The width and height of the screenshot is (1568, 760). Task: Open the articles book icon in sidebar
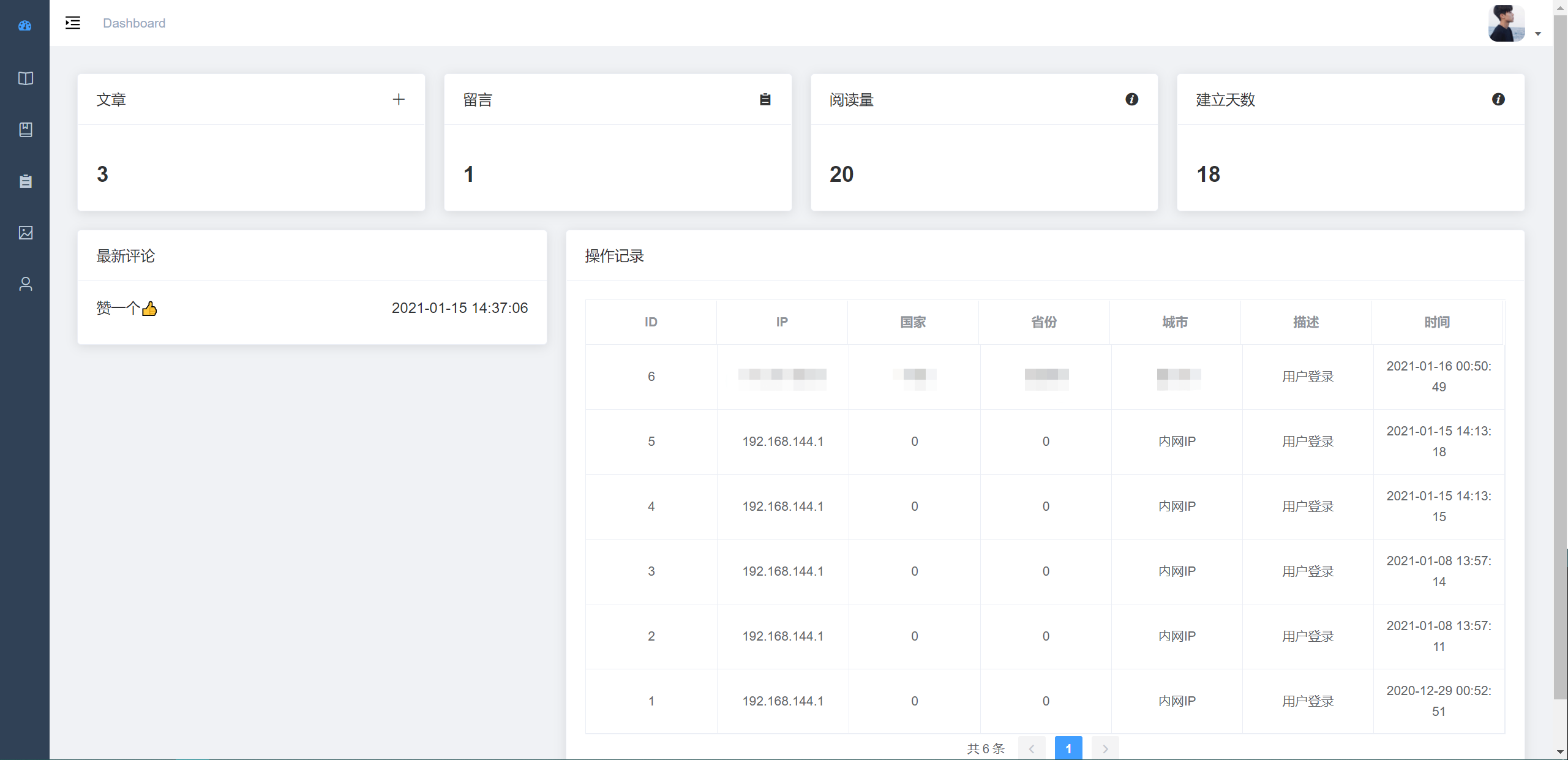coord(25,78)
